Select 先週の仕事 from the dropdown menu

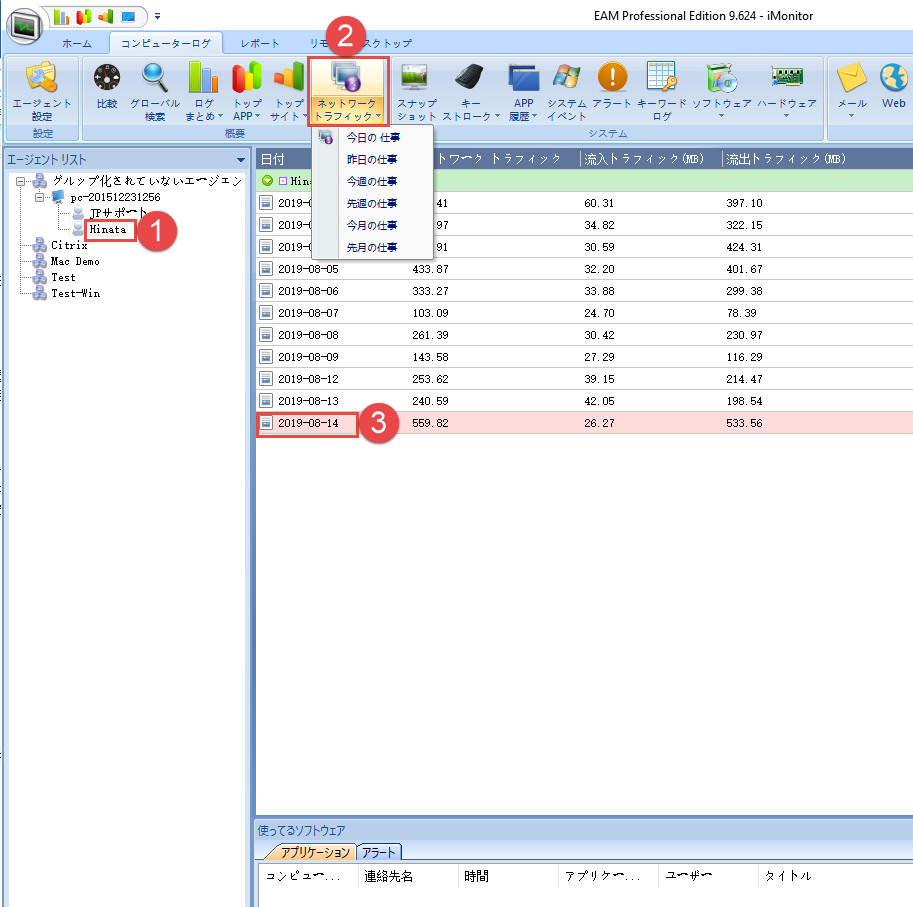pyautogui.click(x=373, y=204)
